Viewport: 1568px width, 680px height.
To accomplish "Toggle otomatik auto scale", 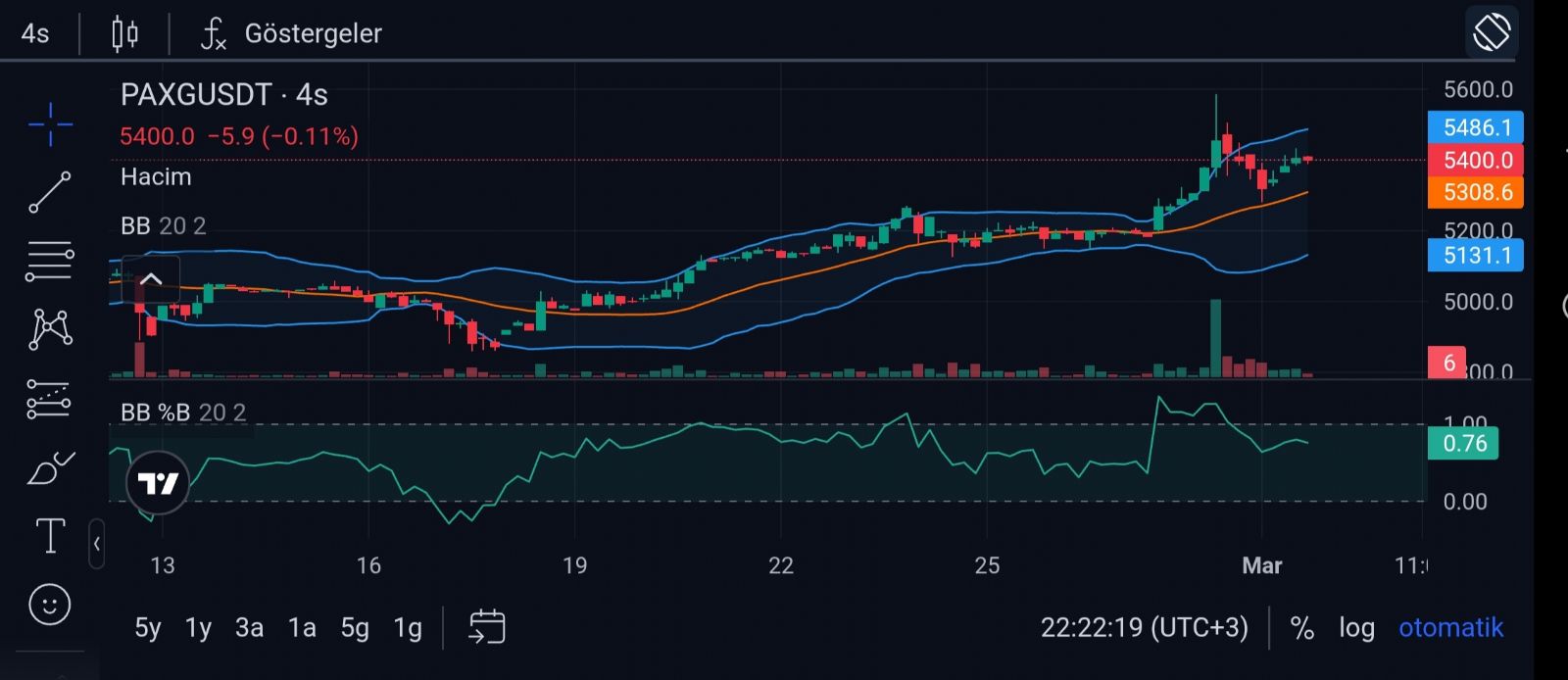I will pyautogui.click(x=1450, y=627).
